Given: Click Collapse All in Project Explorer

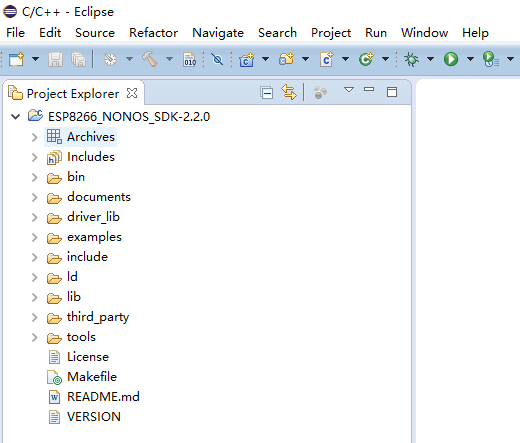Looking at the screenshot, I should [x=267, y=93].
